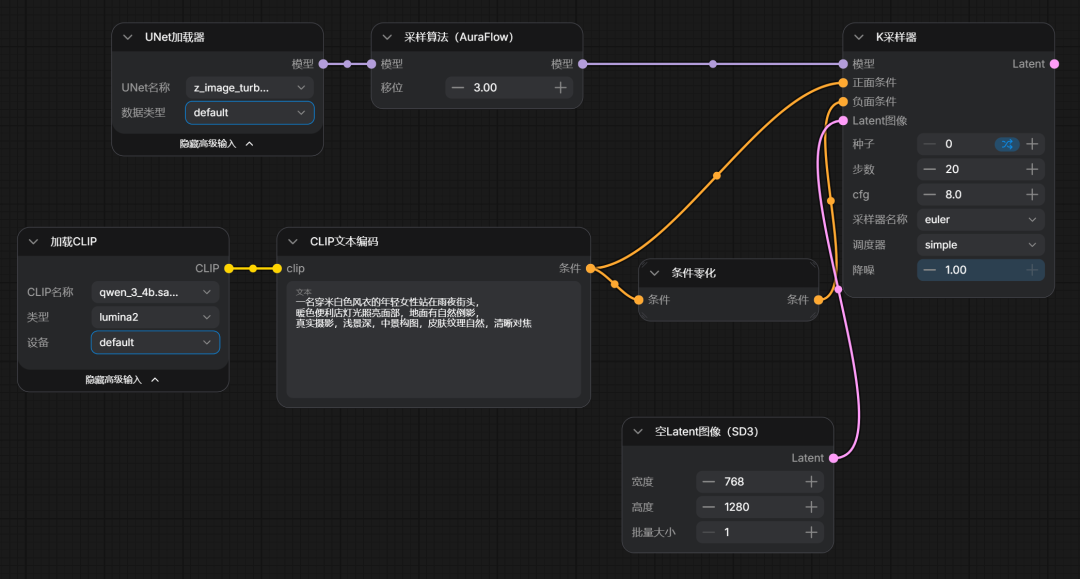Decrease the 种子 value
The width and height of the screenshot is (1080, 579).
pos(930,144)
